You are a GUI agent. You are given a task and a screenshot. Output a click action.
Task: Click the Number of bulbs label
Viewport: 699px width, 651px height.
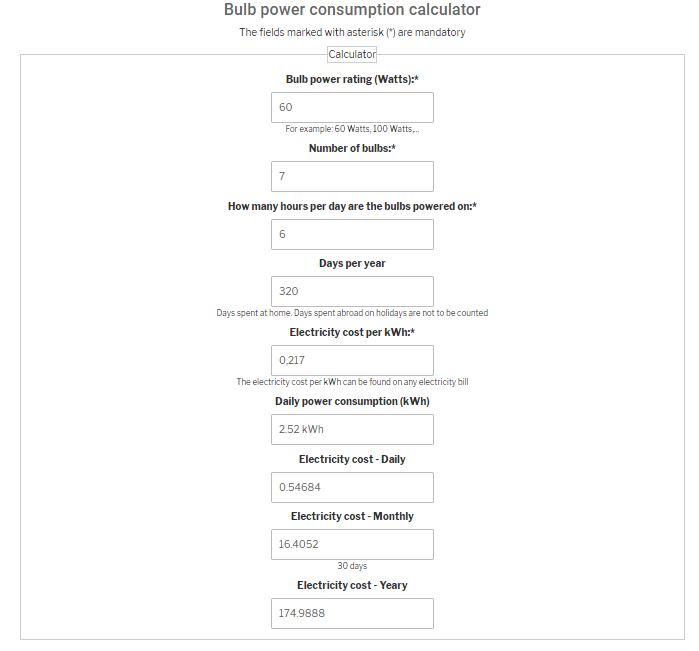pos(352,148)
